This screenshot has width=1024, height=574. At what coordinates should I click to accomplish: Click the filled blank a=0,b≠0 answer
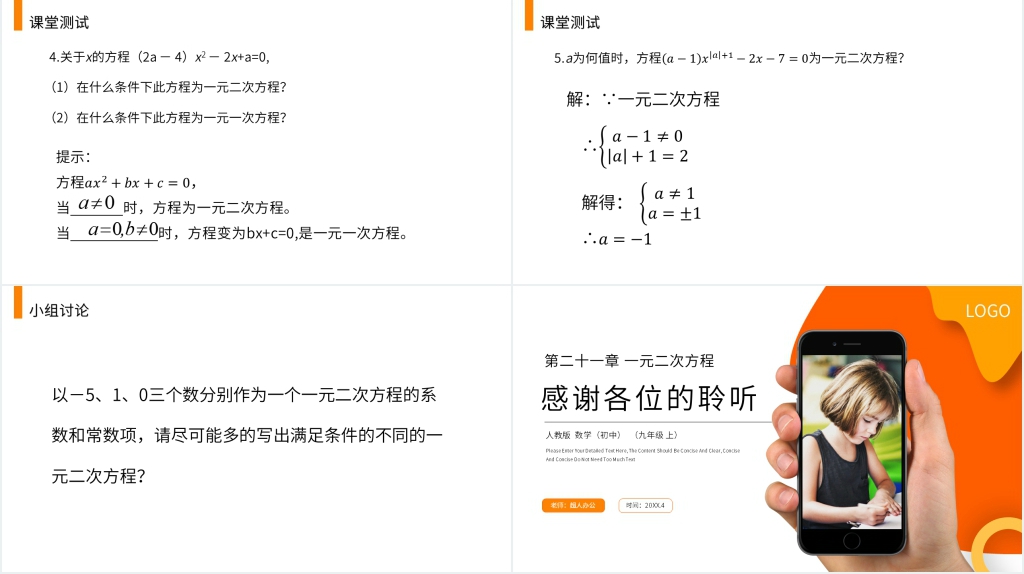123,229
